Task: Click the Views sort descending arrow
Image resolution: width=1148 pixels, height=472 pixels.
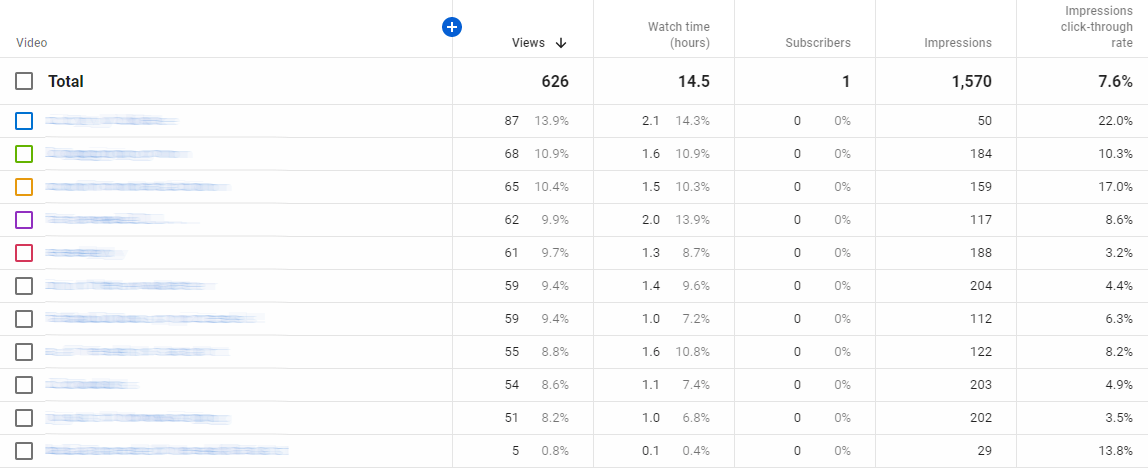Action: click(x=561, y=42)
